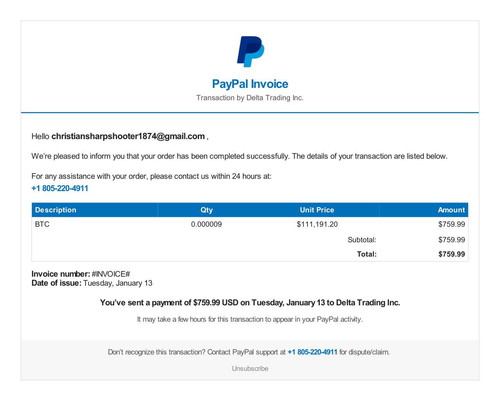
Task: Click the Date of issue value
Action: point(118,283)
